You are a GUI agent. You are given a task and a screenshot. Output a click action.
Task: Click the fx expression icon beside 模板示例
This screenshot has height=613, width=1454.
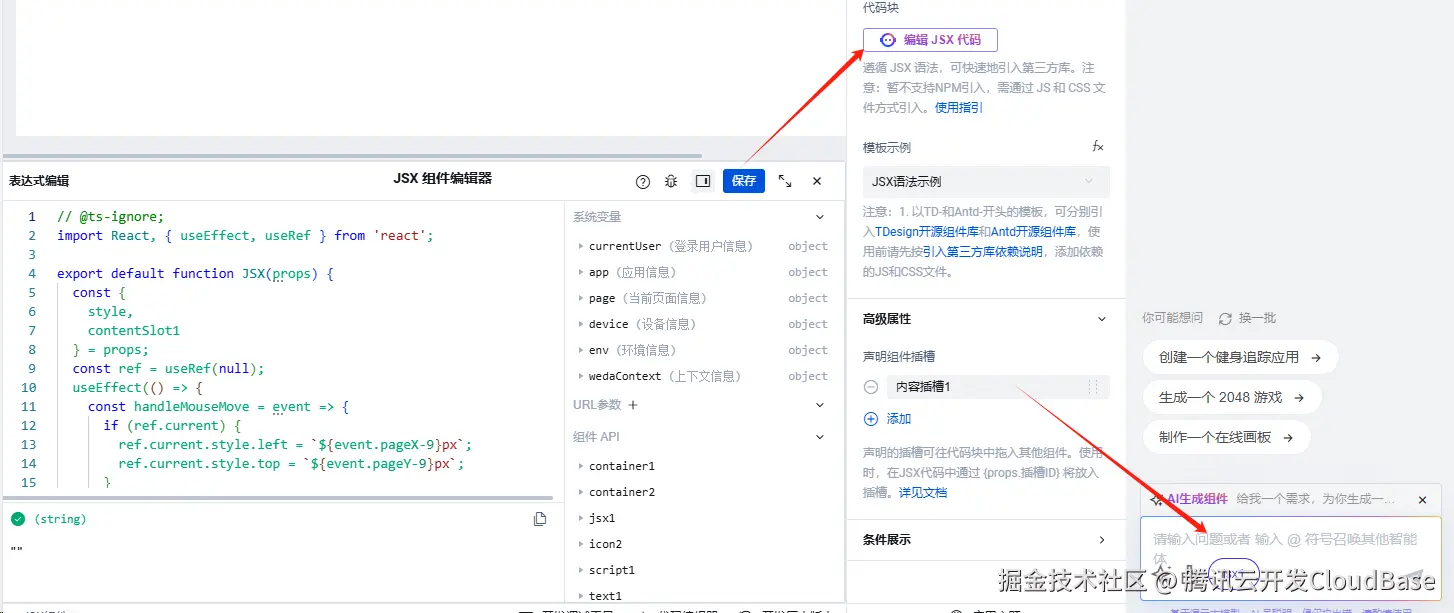click(1097, 147)
